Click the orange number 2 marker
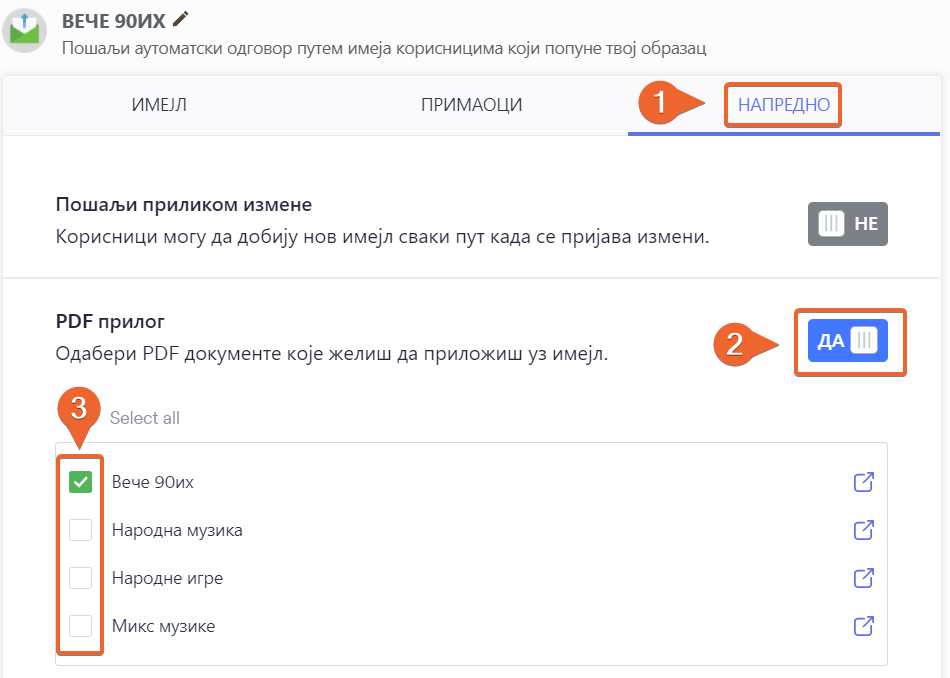The width and height of the screenshot is (950, 678). point(735,344)
